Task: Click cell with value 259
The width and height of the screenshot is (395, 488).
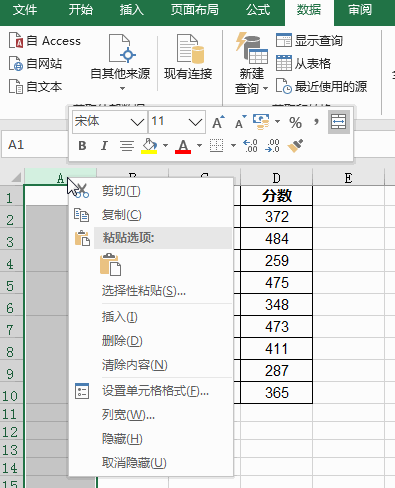Action: coord(276,261)
